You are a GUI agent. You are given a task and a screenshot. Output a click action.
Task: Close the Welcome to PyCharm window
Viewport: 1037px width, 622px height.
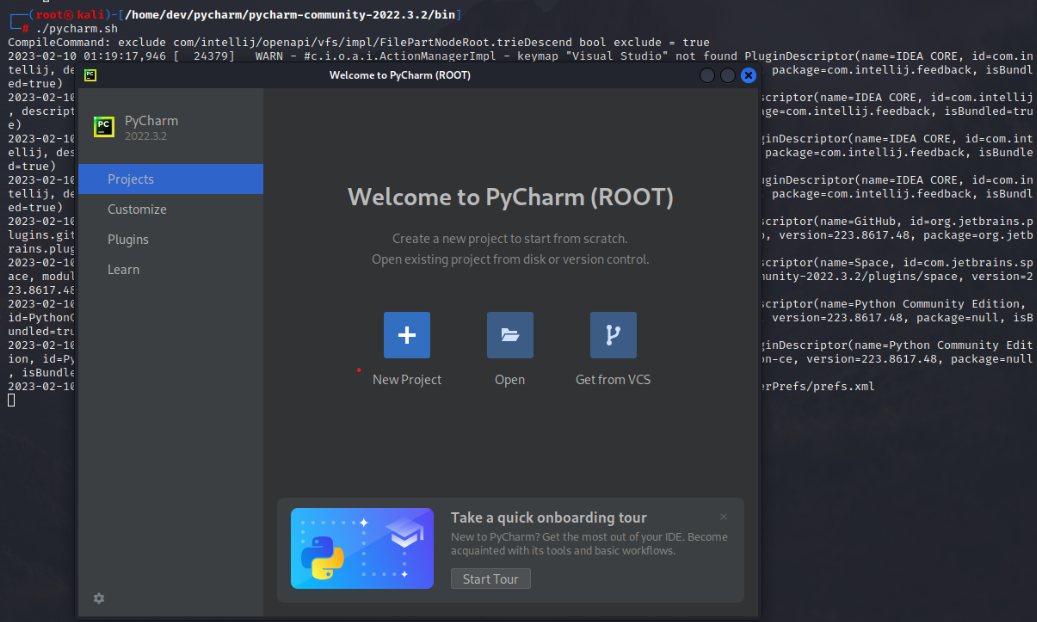point(748,75)
